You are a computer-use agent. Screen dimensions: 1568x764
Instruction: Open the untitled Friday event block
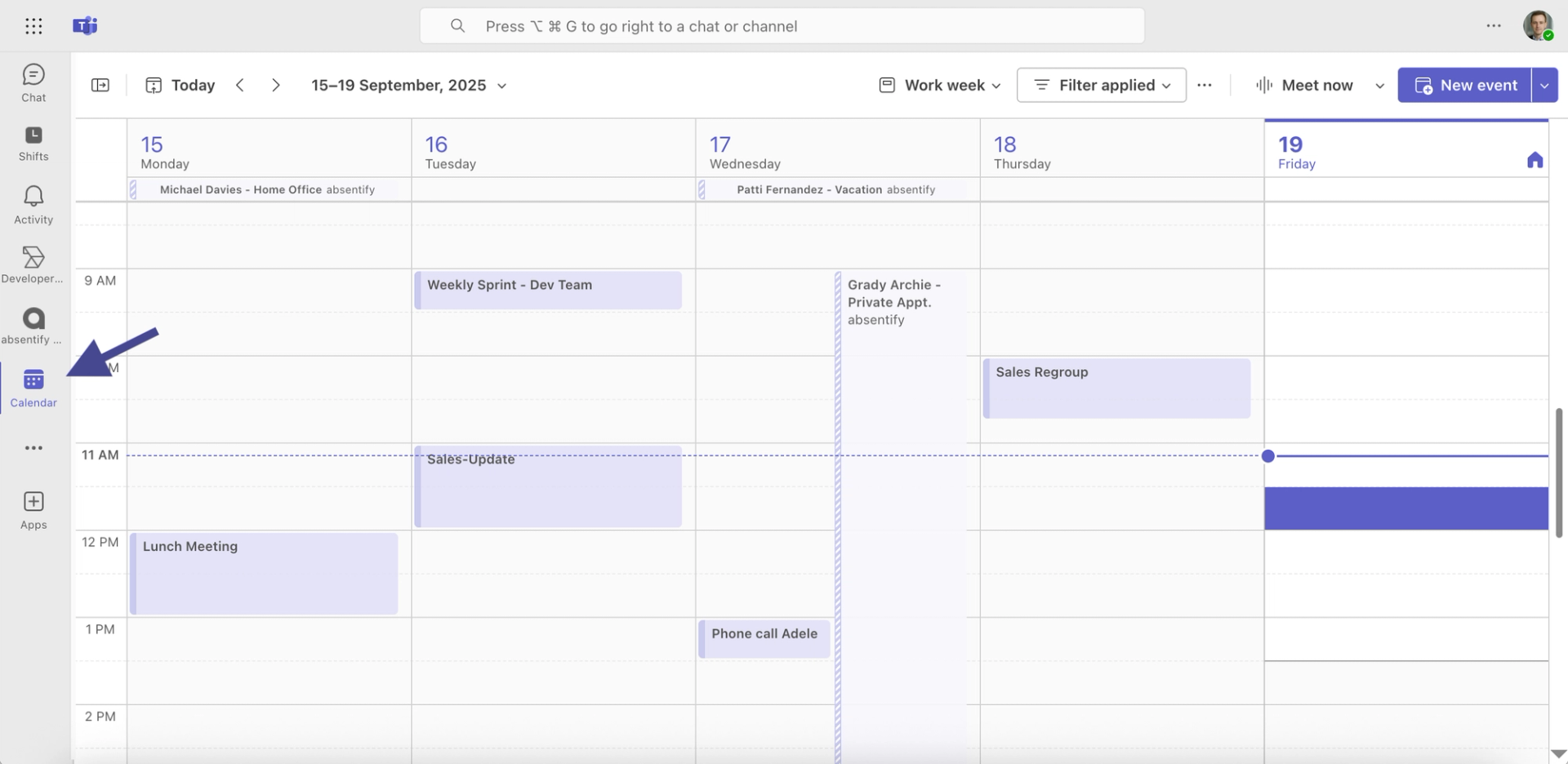point(1406,509)
